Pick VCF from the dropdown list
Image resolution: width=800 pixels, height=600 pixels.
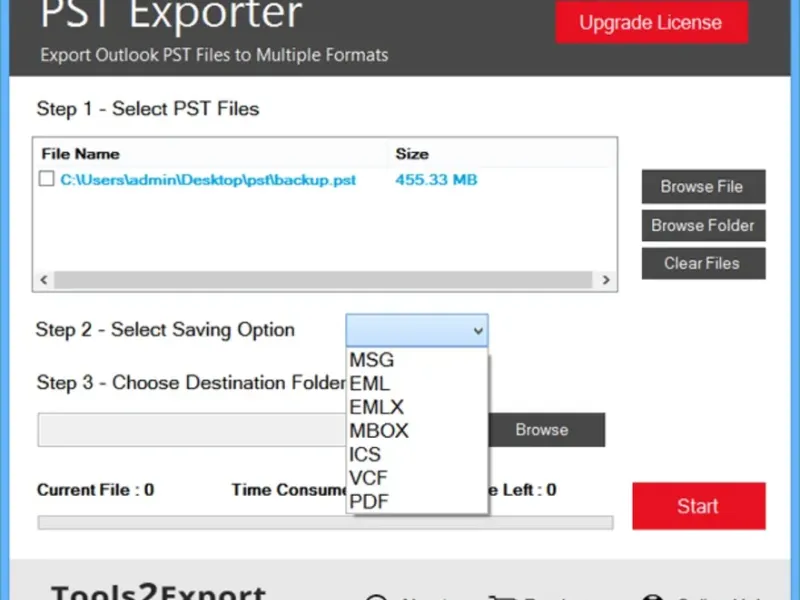tap(417, 478)
